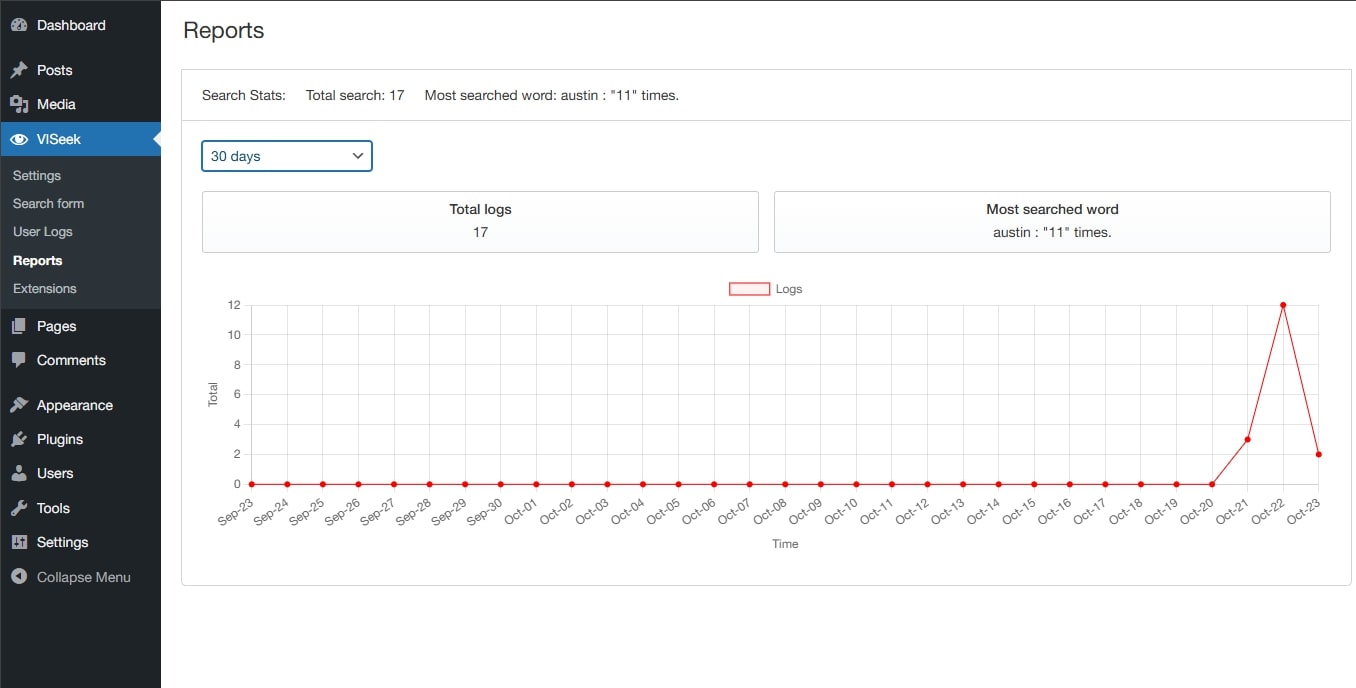Screen dimensions: 1356x688
Task: Click the Posts pushpin icon
Action: point(19,70)
